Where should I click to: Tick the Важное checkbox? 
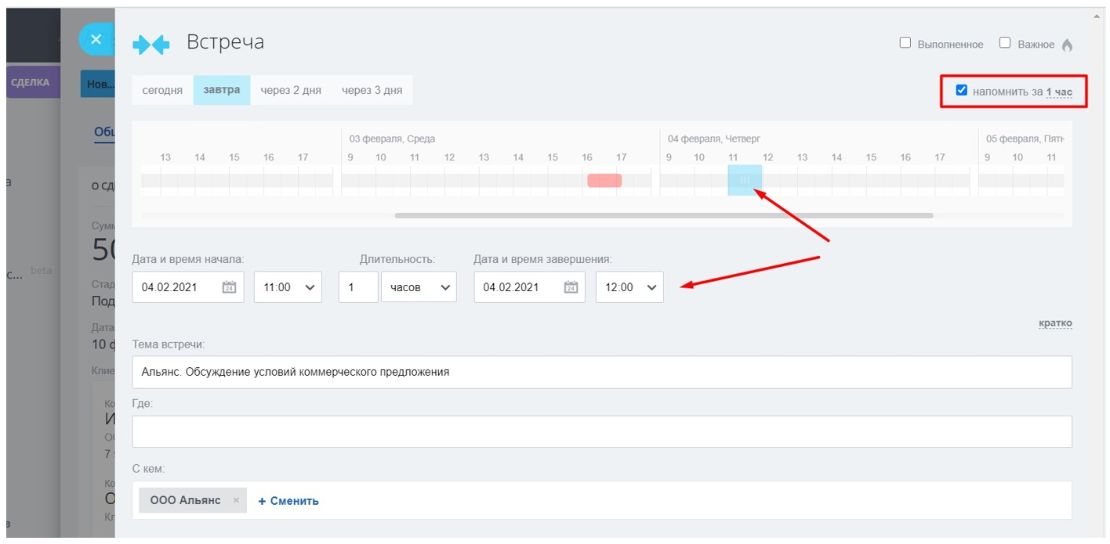[1005, 42]
